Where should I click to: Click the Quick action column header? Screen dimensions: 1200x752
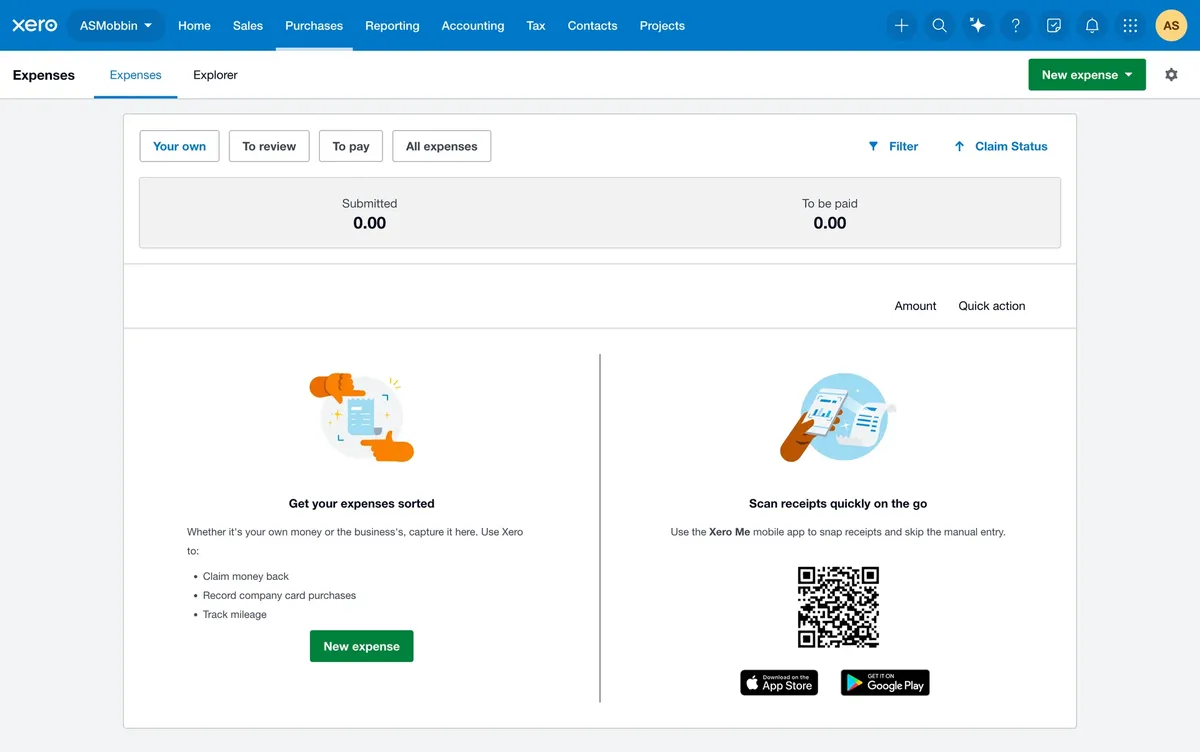pos(992,306)
